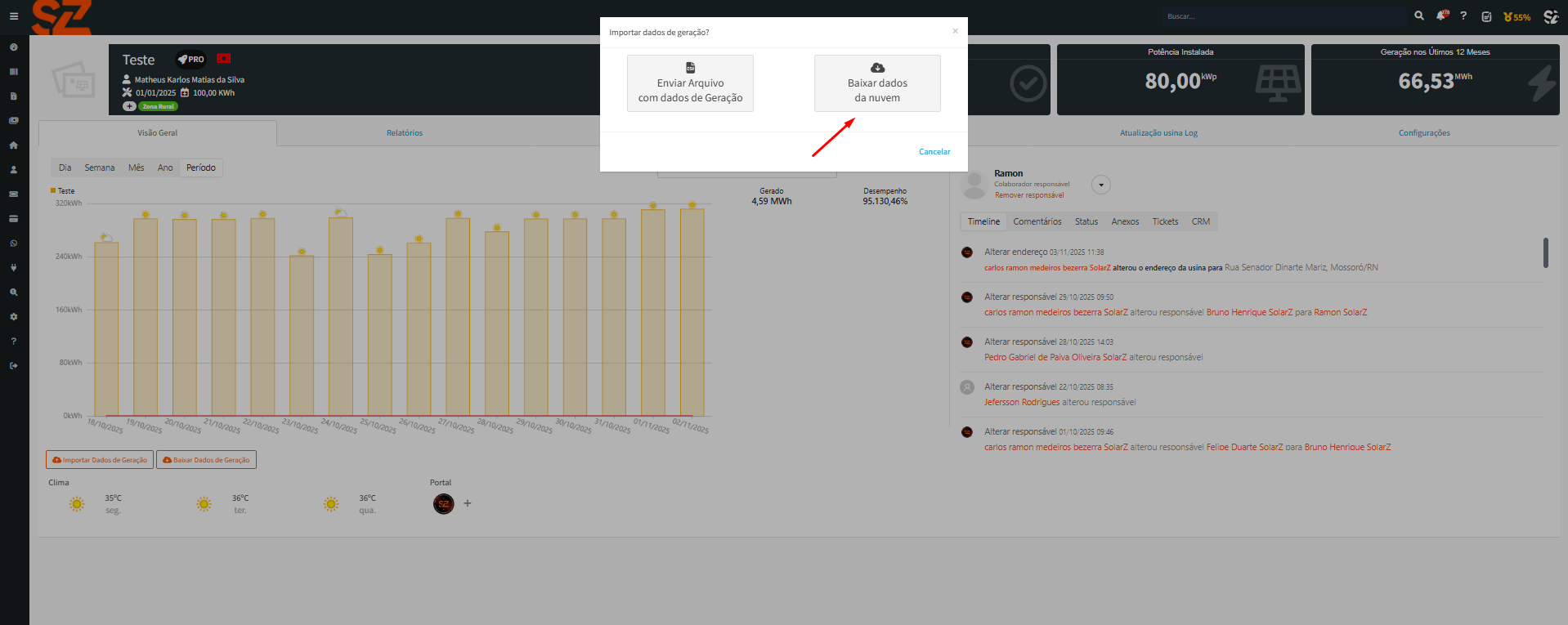The width and height of the screenshot is (1568, 625).
Task: Open the Comentários tab
Action: tap(1037, 221)
